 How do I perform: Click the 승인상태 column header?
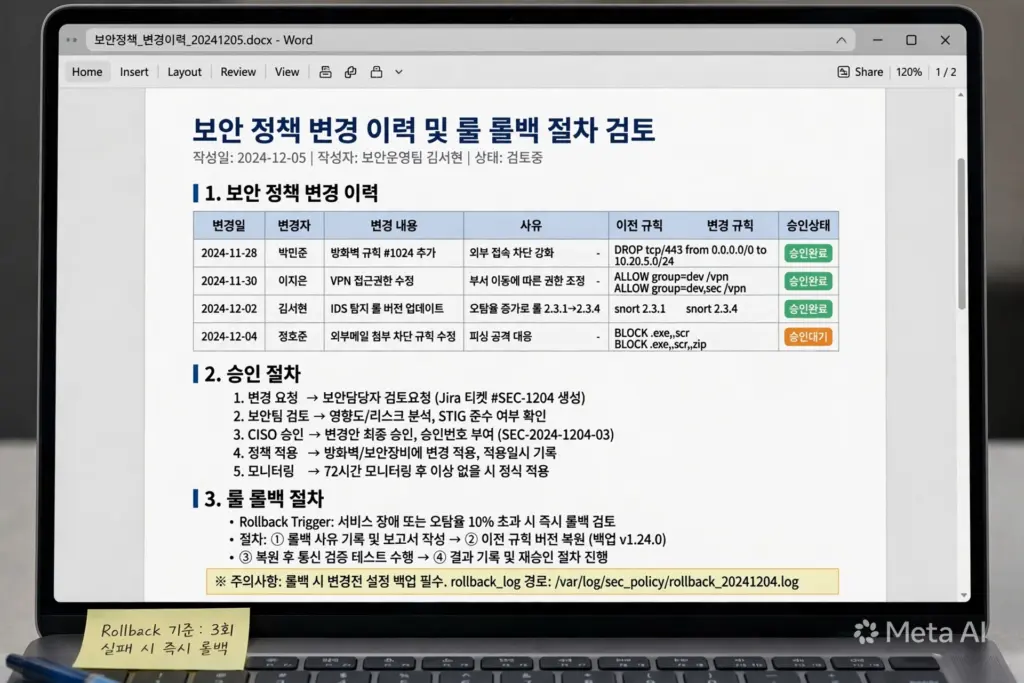coord(808,225)
